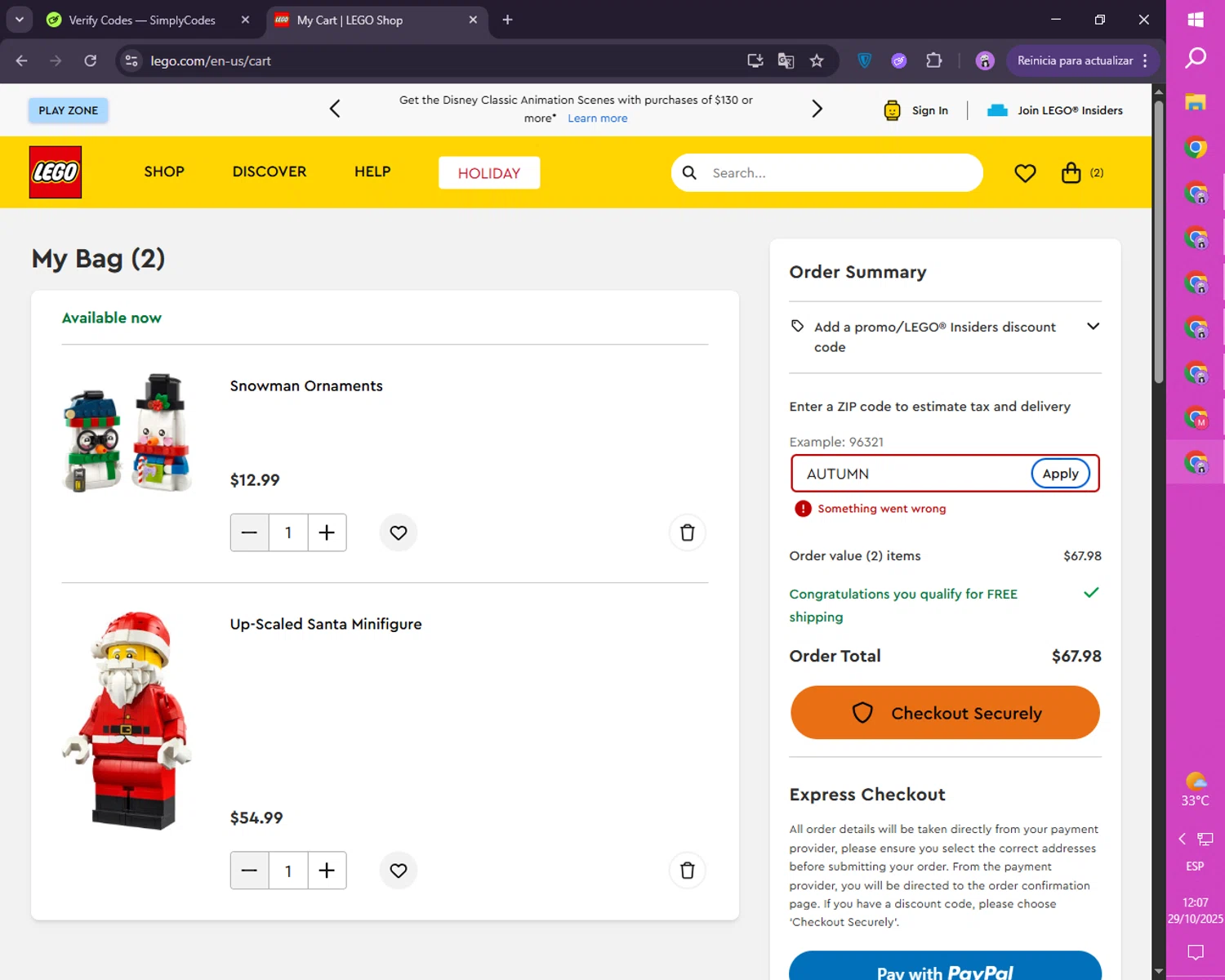Click the LEGO Insiders brick icon
Image resolution: width=1225 pixels, height=980 pixels.
point(997,110)
